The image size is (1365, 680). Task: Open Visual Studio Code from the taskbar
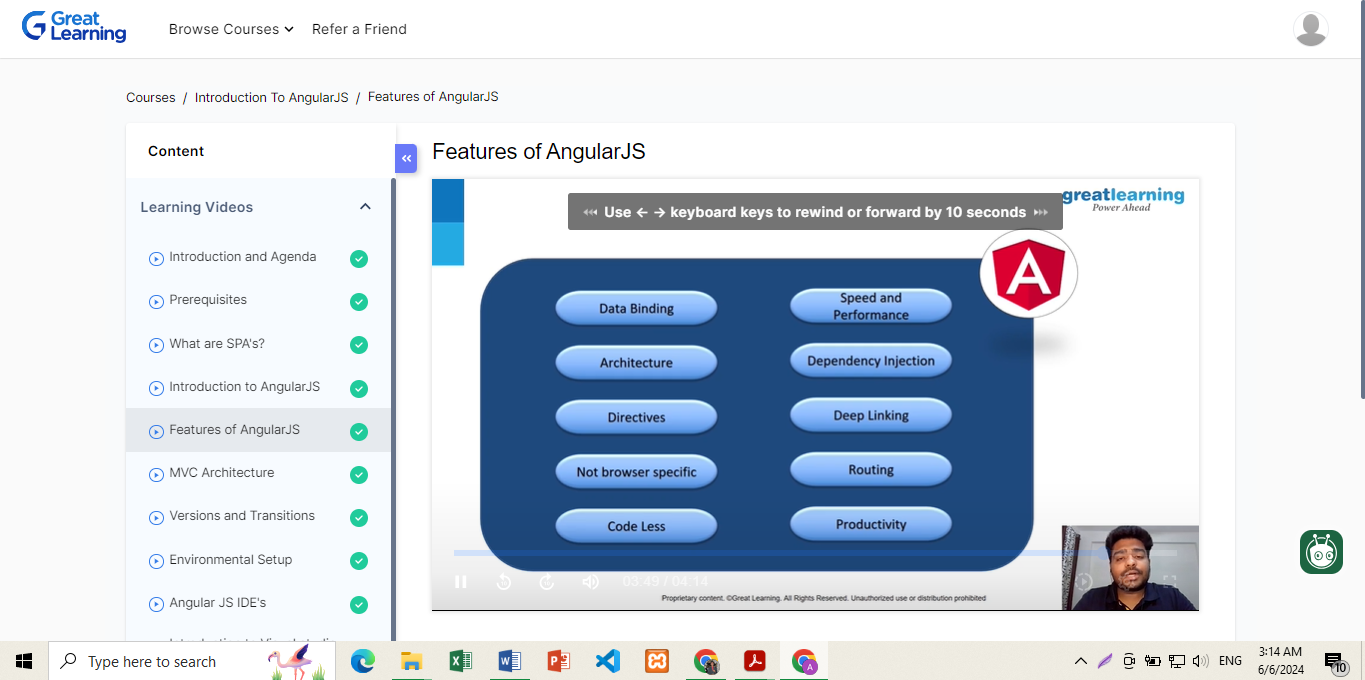(x=607, y=661)
